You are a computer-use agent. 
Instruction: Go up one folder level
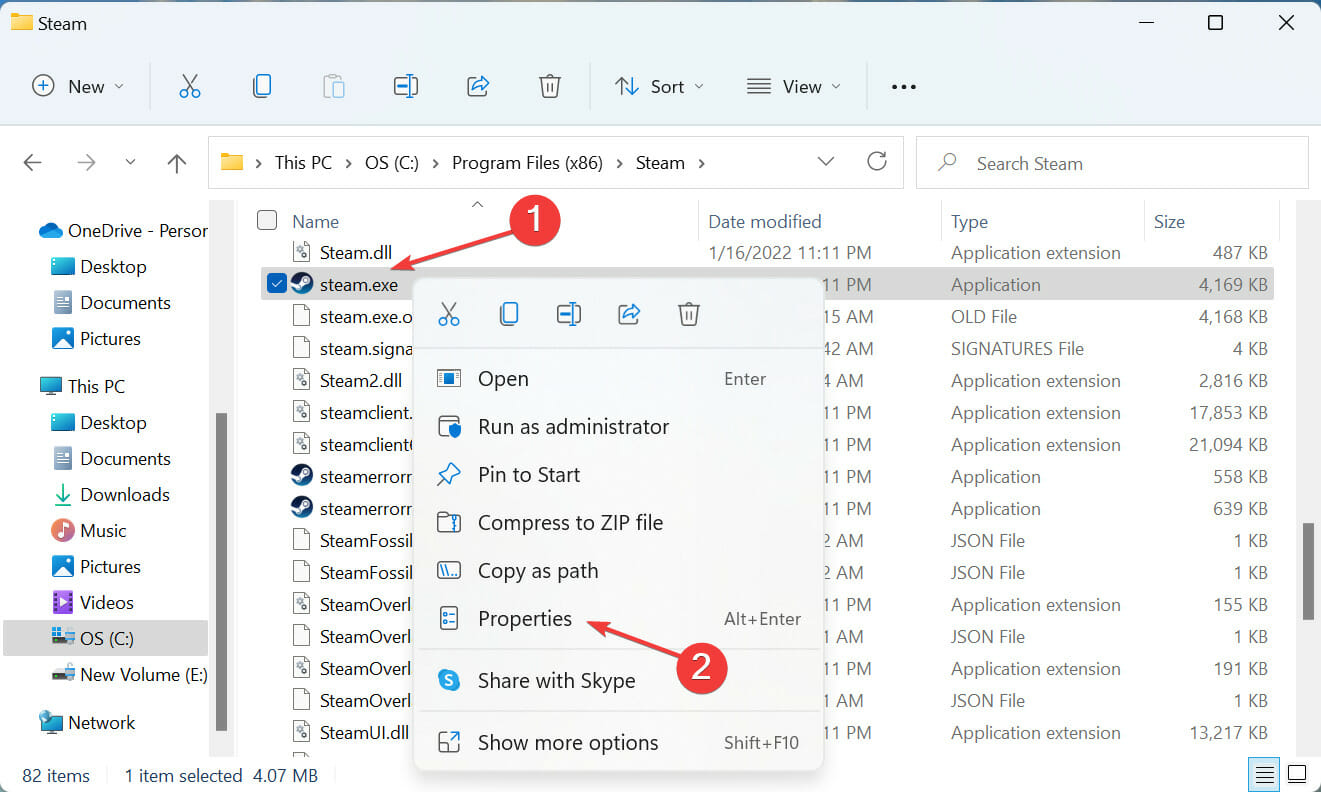click(x=177, y=163)
